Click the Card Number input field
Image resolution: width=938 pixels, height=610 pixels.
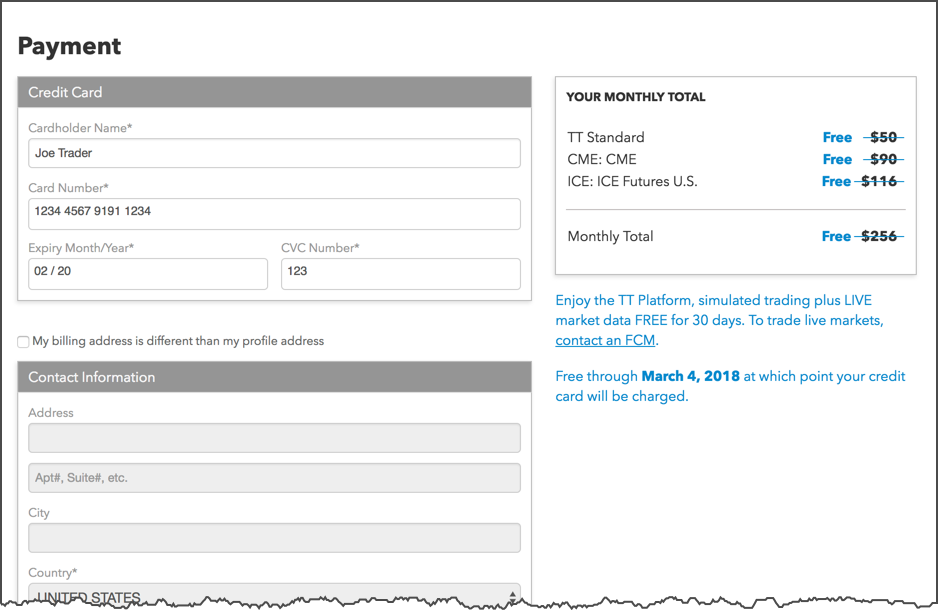coord(274,214)
